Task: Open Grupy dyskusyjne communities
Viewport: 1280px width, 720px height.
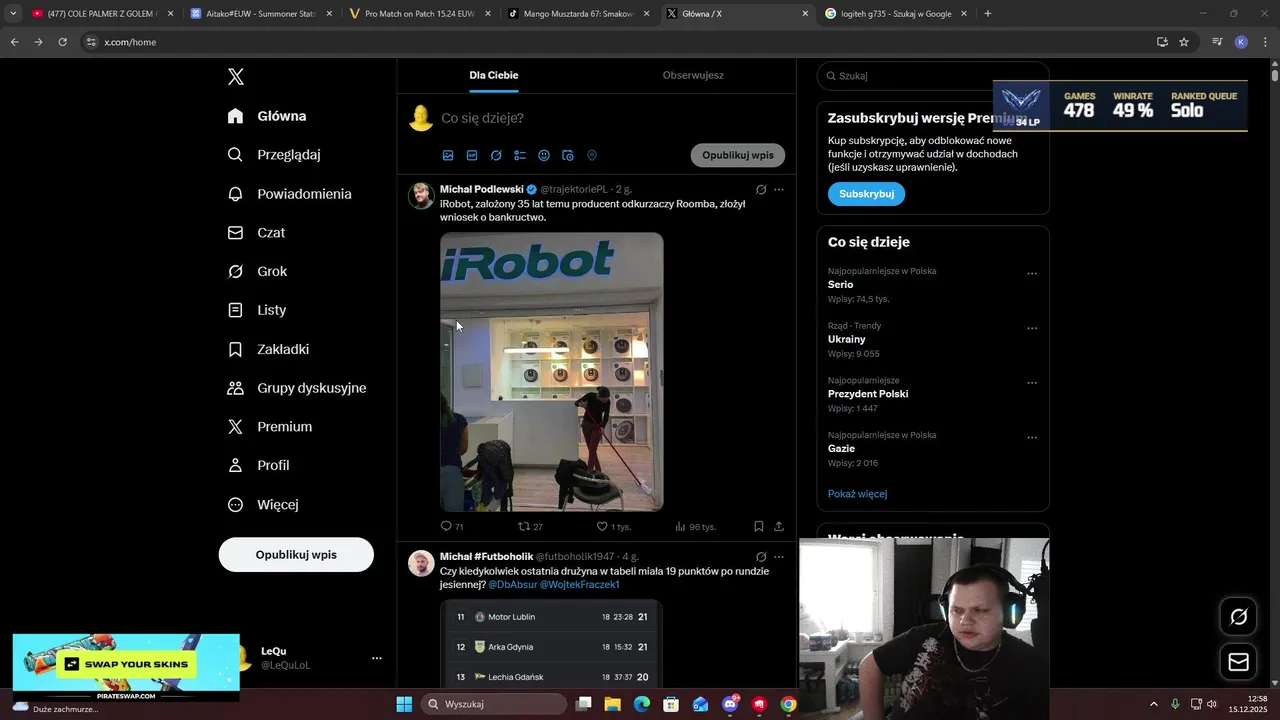Action: pos(297,388)
